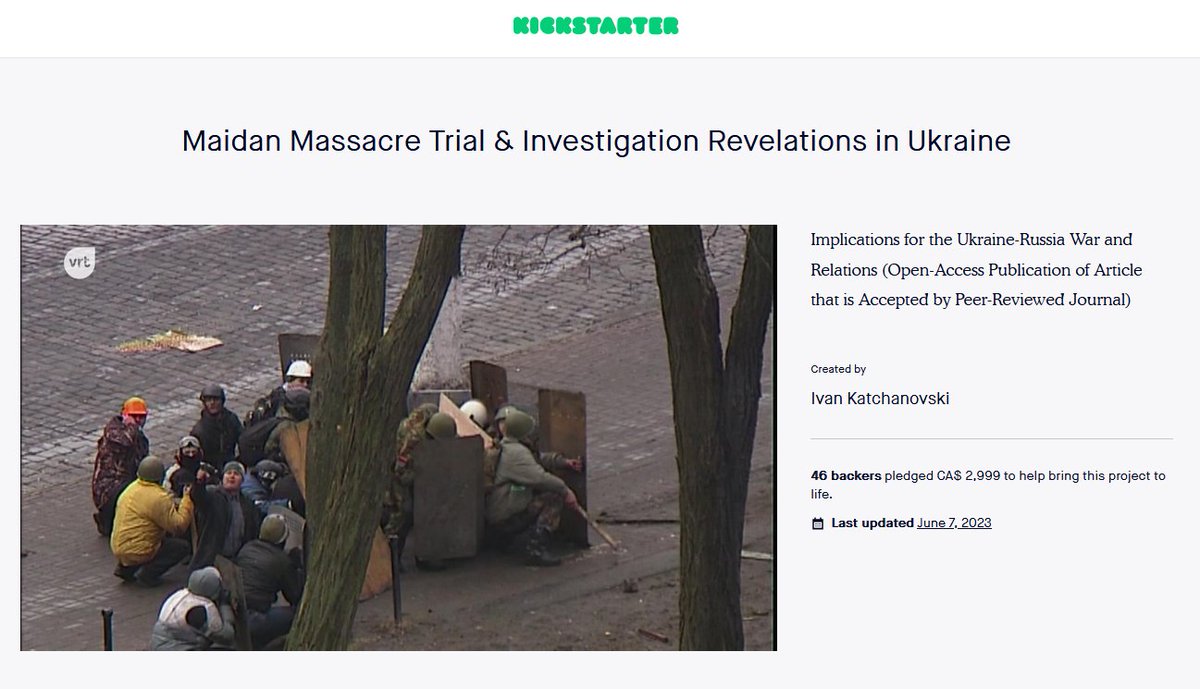Select the Maidan Massacre Trial project title

pos(596,141)
